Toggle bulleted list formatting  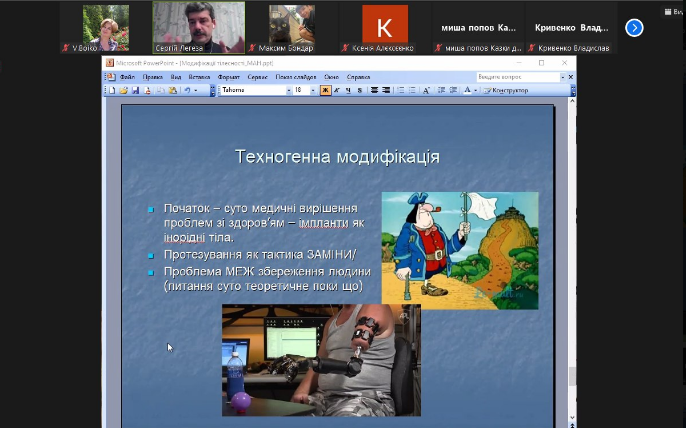pyautogui.click(x=412, y=90)
